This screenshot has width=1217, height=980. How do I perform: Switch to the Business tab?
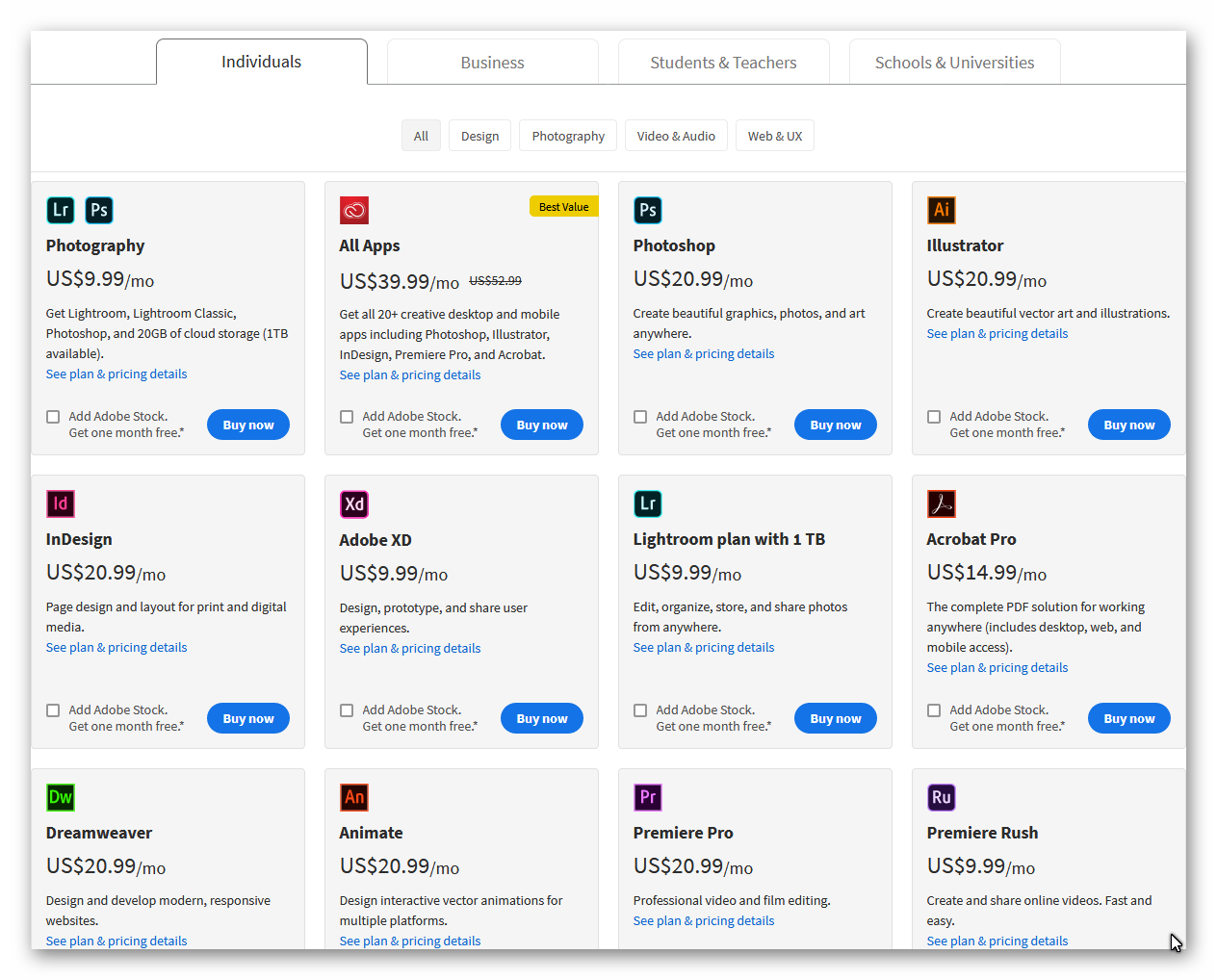coord(492,63)
